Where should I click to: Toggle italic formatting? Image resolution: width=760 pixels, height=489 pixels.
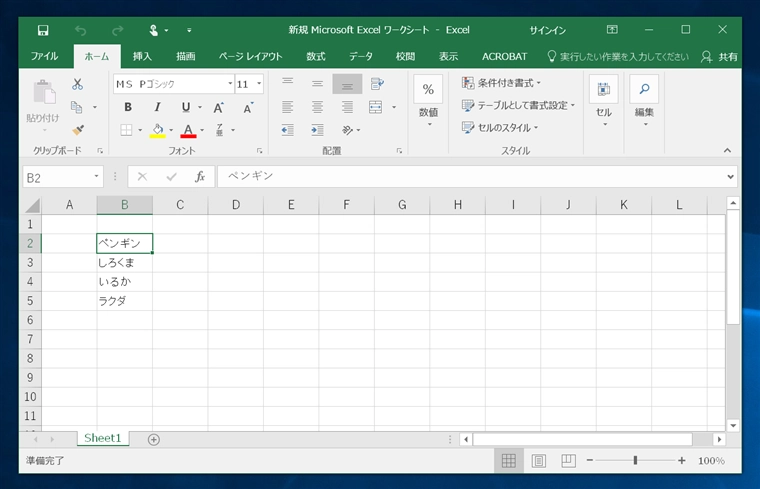(x=157, y=107)
